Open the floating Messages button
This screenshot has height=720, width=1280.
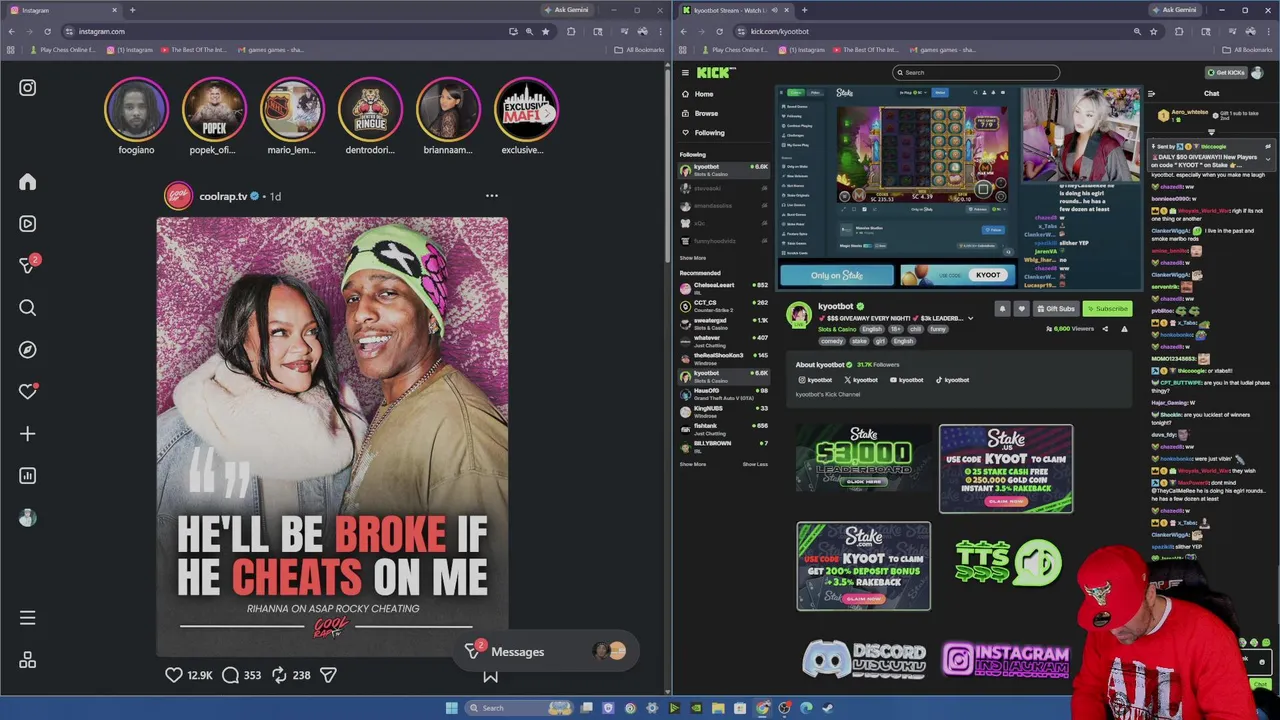(x=545, y=652)
